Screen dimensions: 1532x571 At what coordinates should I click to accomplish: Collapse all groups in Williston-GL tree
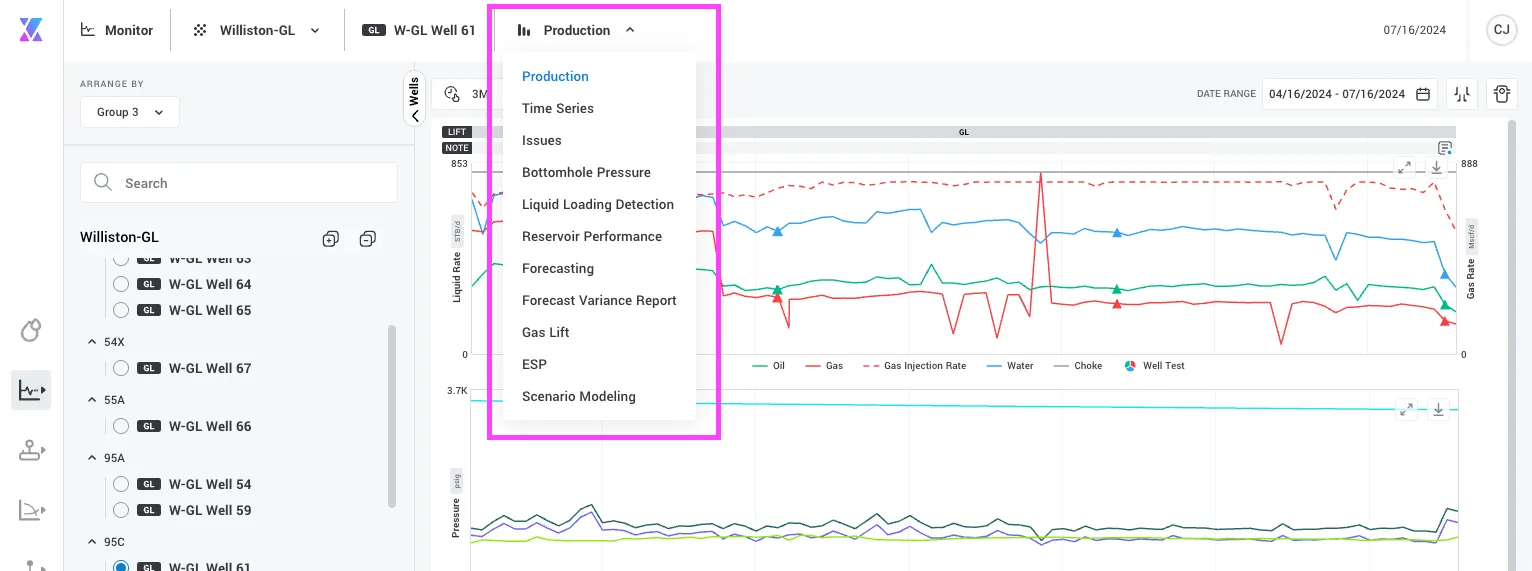(367, 238)
